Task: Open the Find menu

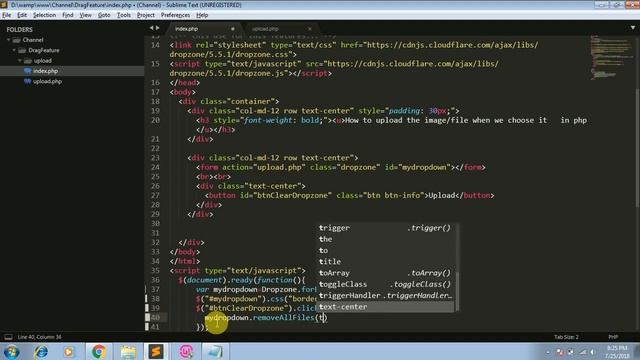Action: pos(68,15)
